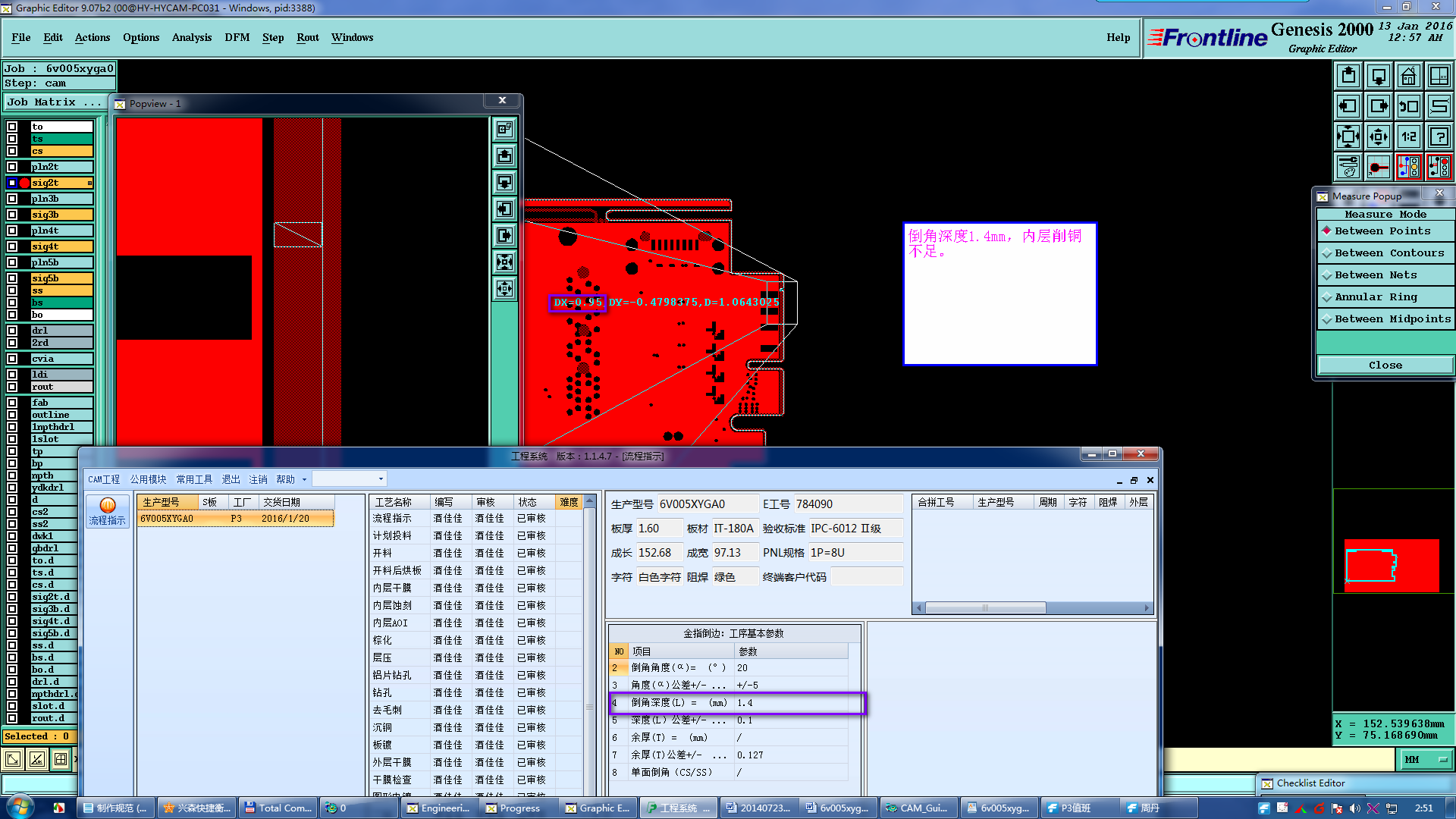Screen dimensions: 1456x819
Task: Click the 1:2 zoom scale icon
Action: 1408,136
